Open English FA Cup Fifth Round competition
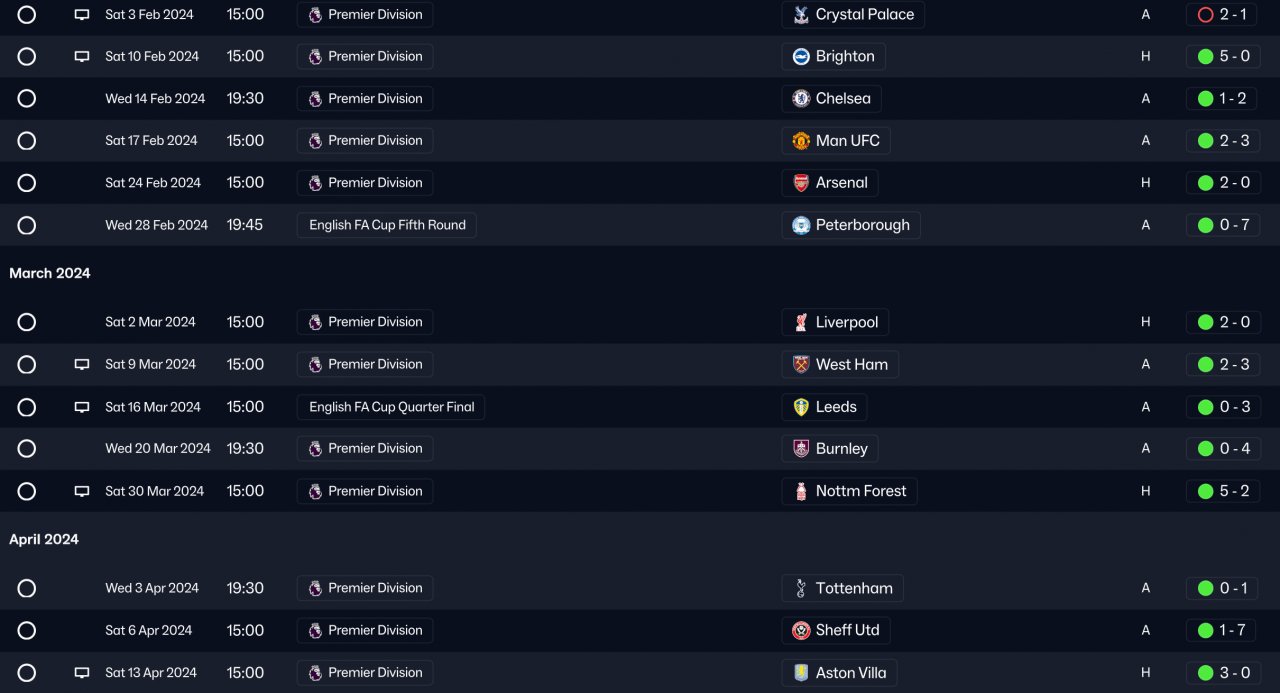Screen dimensions: 1280x693 pyautogui.click(x=387, y=225)
